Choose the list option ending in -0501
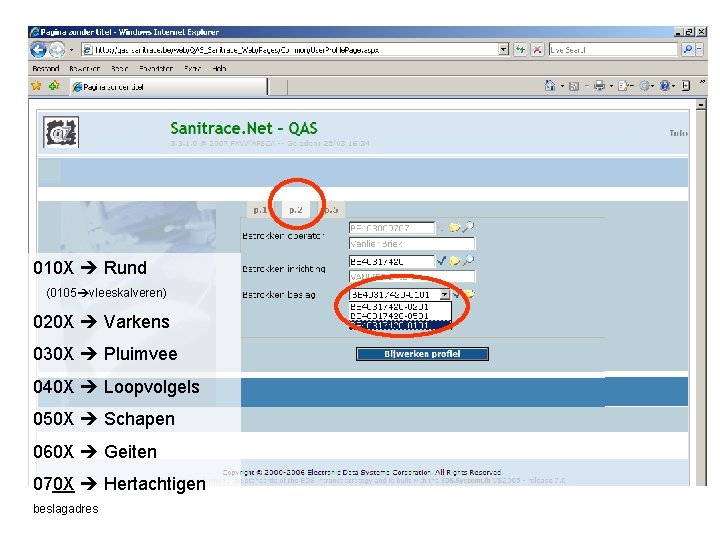The height and width of the screenshot is (540, 720). pos(400,316)
